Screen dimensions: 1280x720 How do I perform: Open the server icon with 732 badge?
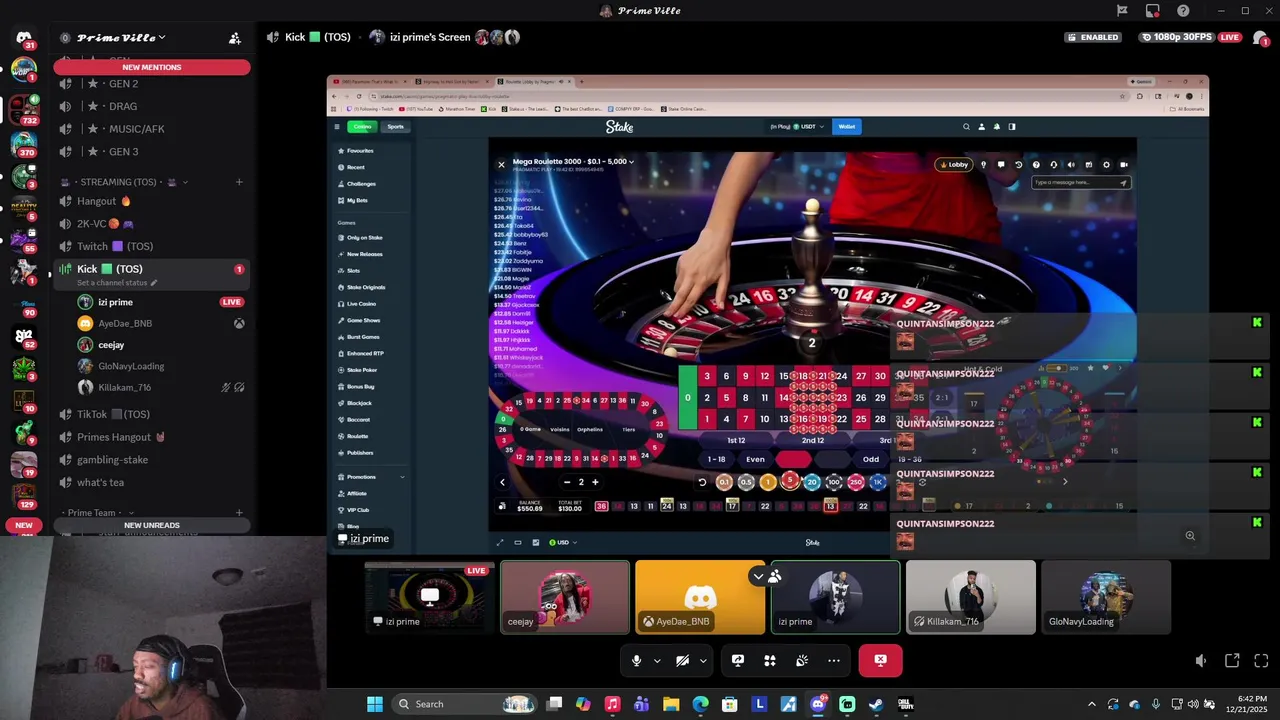pyautogui.click(x=24, y=109)
